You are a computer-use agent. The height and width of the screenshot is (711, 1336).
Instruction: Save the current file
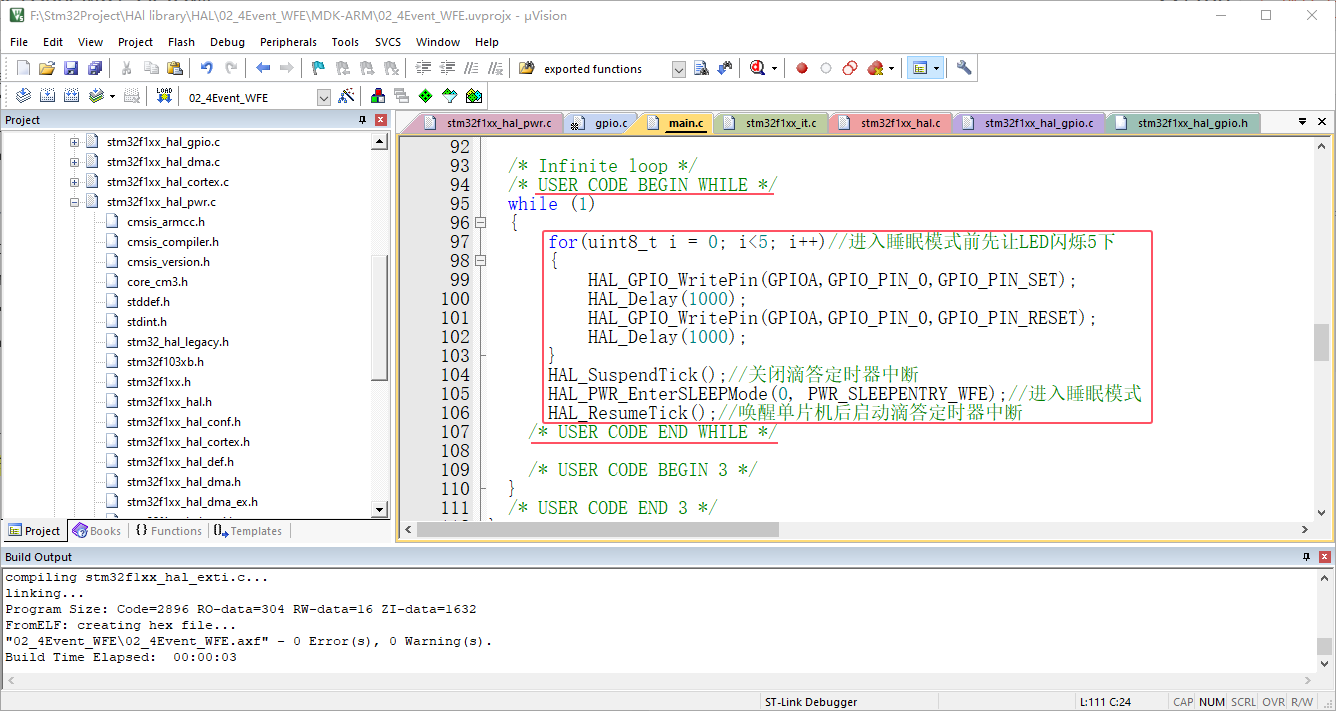click(71, 68)
